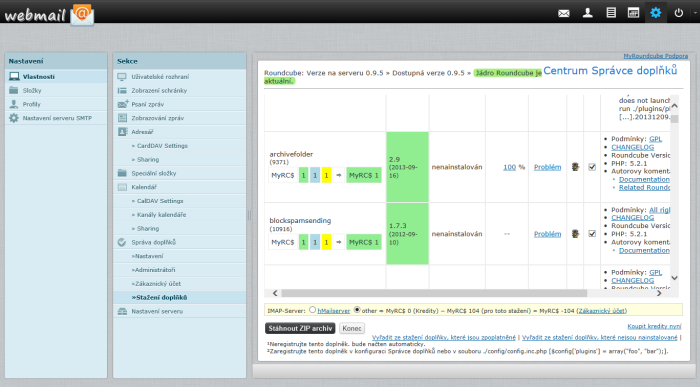Viewport: 700px width, 387px height.
Task: Open Documentation link for blockspamsending
Action: pyautogui.click(x=644, y=250)
